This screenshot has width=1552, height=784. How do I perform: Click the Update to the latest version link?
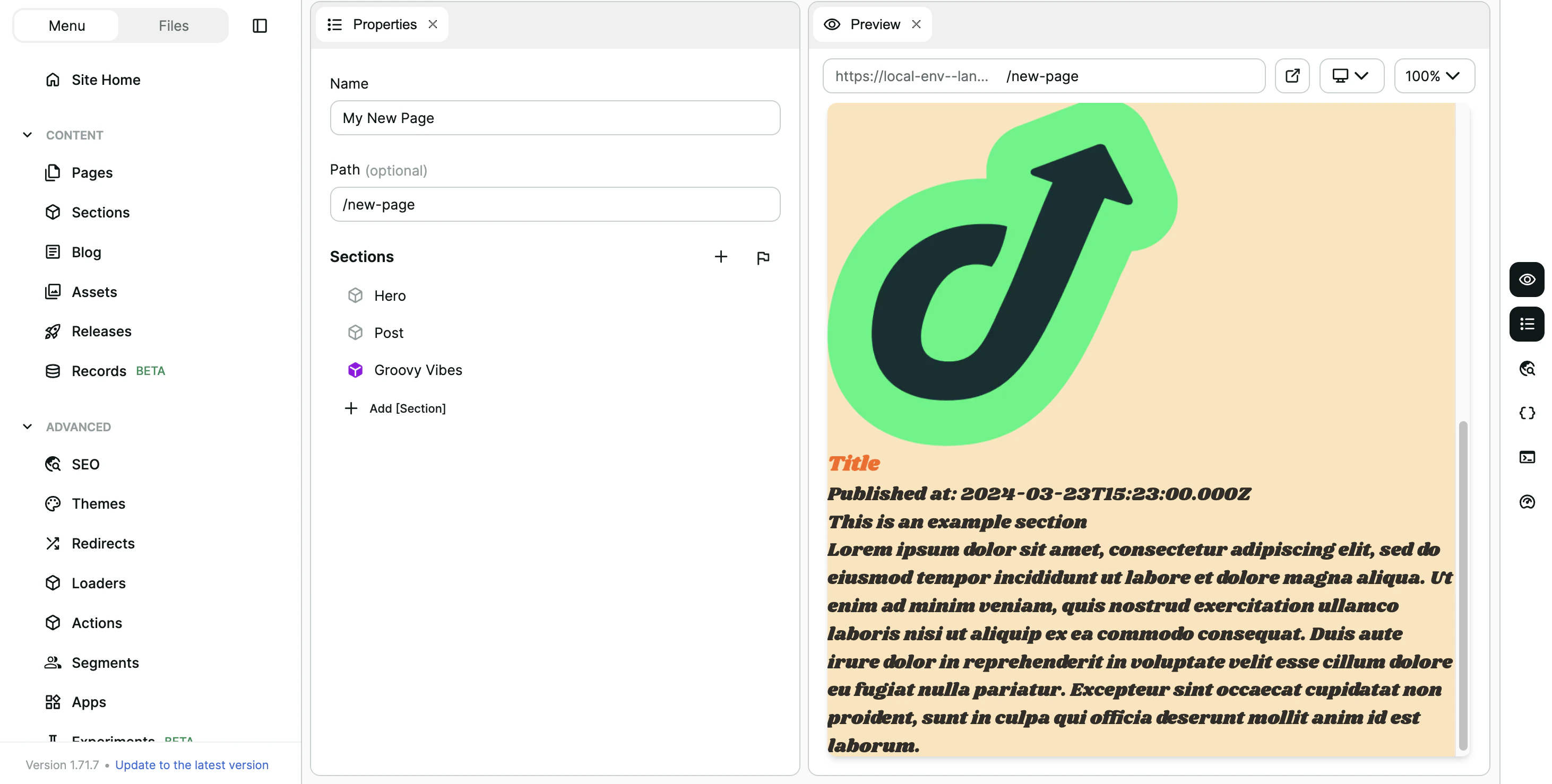[192, 765]
